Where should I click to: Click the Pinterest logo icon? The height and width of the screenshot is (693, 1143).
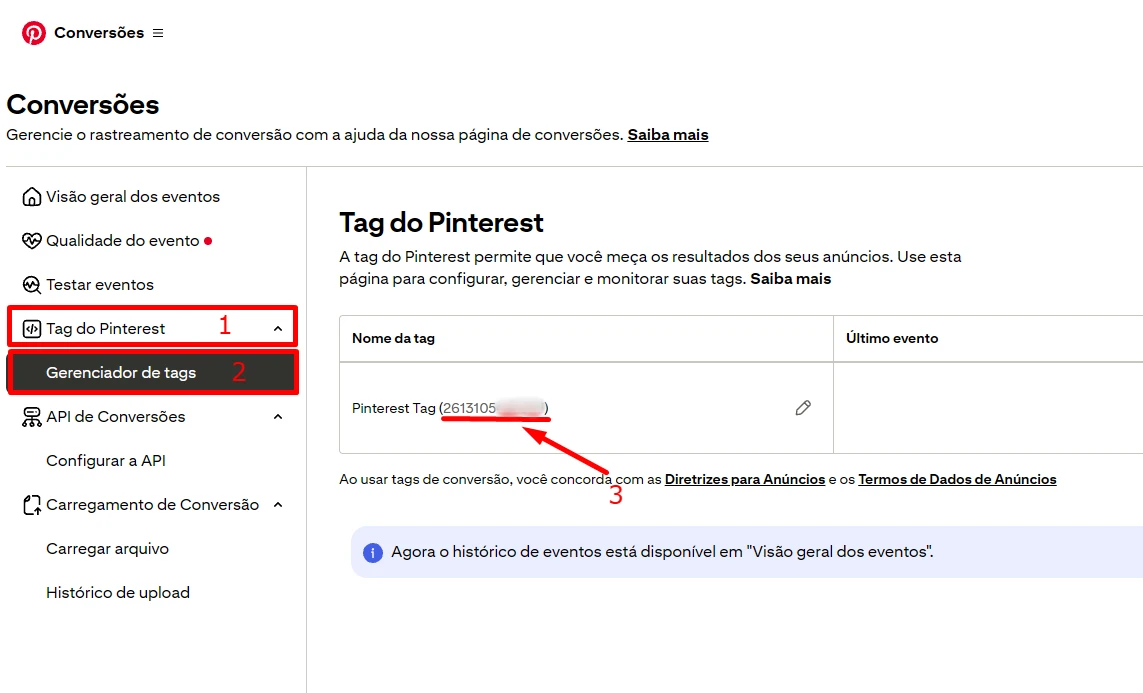[34, 33]
